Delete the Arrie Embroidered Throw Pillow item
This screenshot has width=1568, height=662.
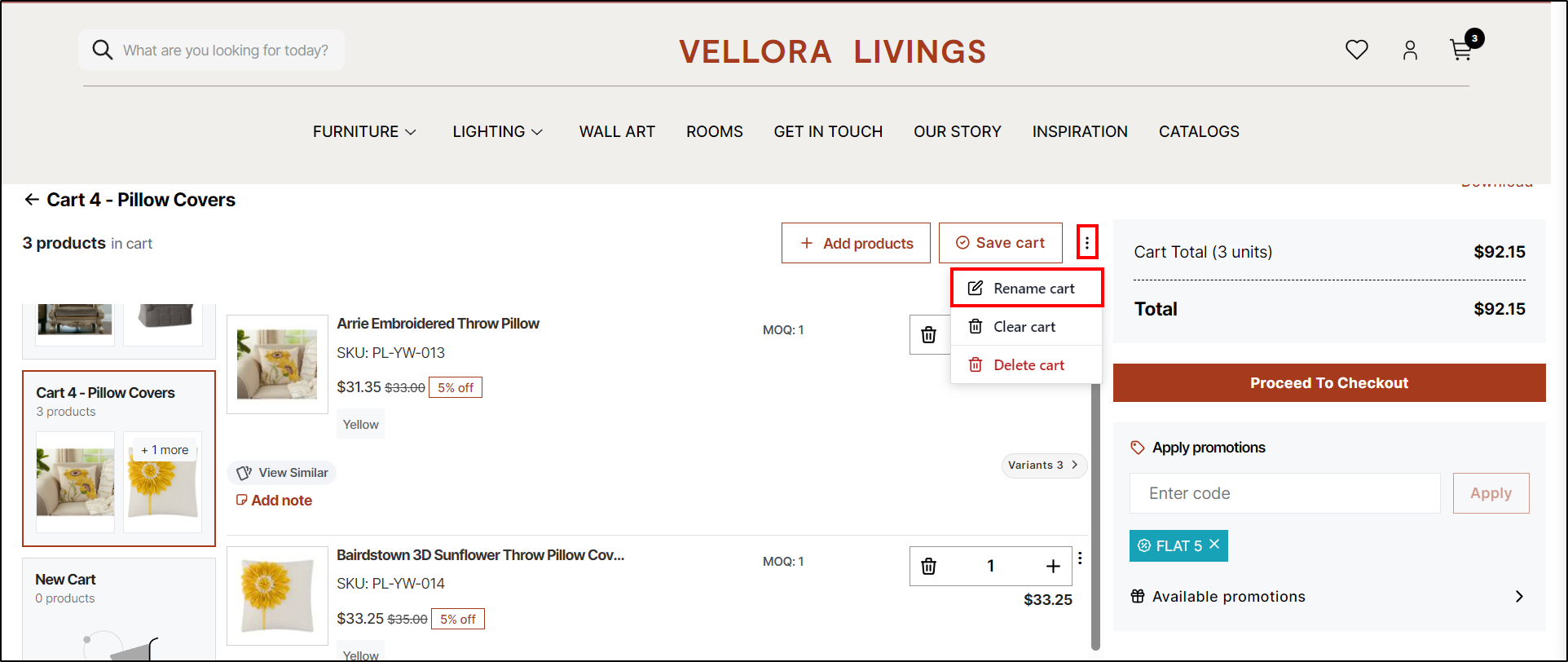coord(928,335)
